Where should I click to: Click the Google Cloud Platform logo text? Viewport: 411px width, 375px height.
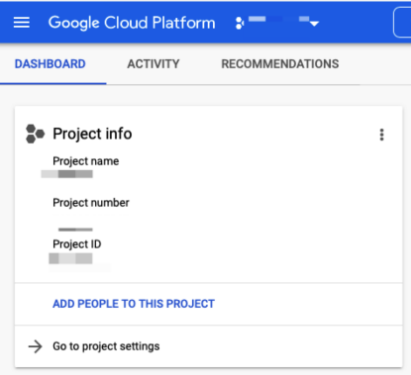tap(132, 23)
